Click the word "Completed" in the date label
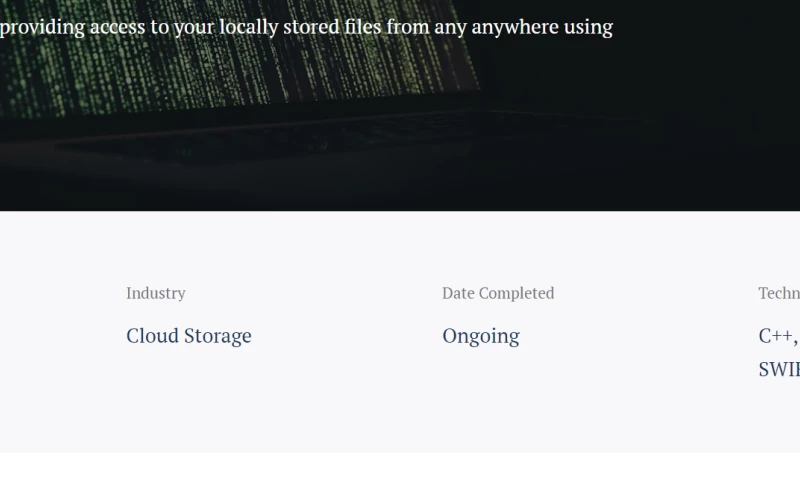This screenshot has height=480, width=800. 516,293
